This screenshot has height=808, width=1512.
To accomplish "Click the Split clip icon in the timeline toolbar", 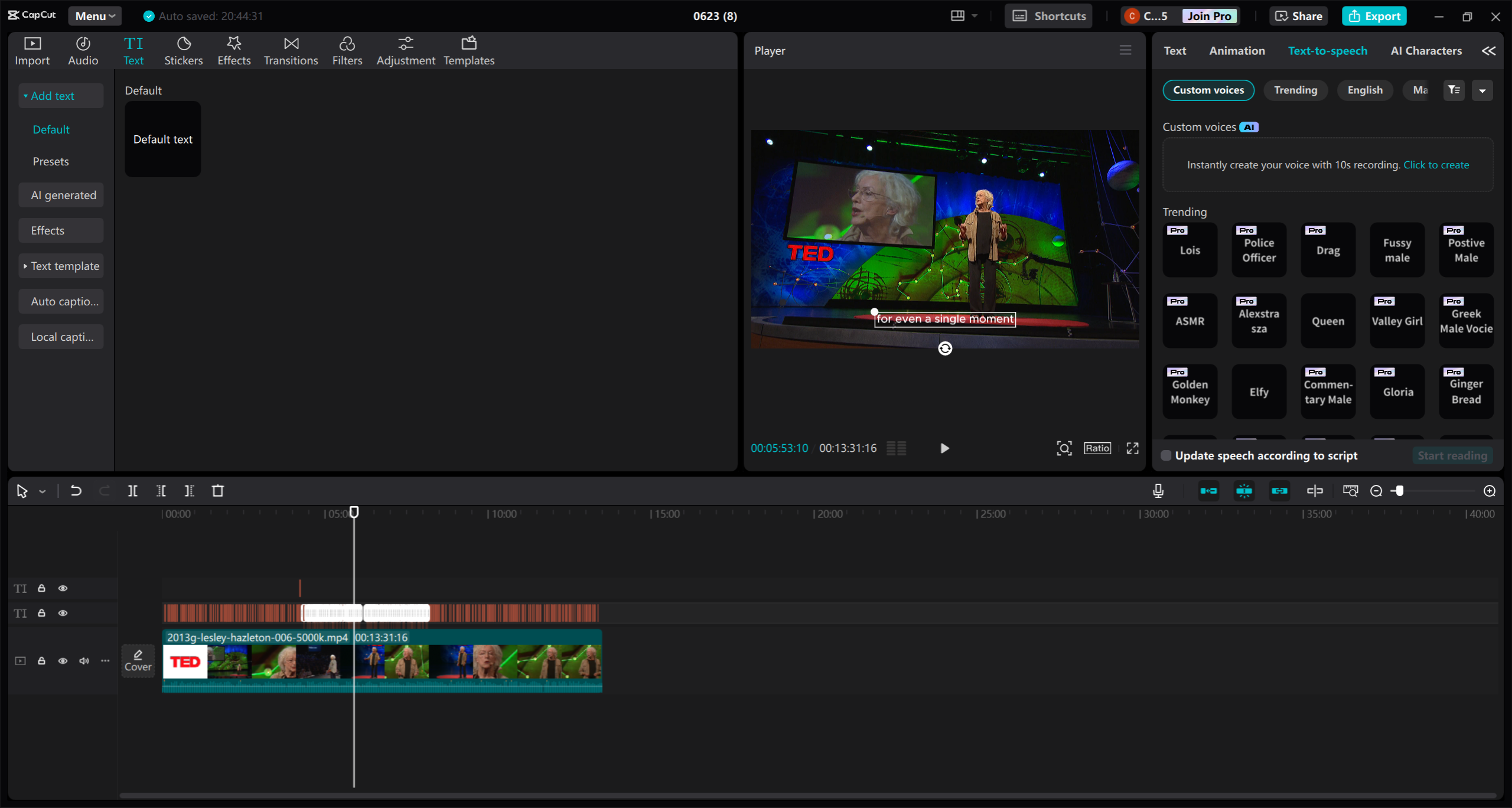I will pyautogui.click(x=132, y=491).
